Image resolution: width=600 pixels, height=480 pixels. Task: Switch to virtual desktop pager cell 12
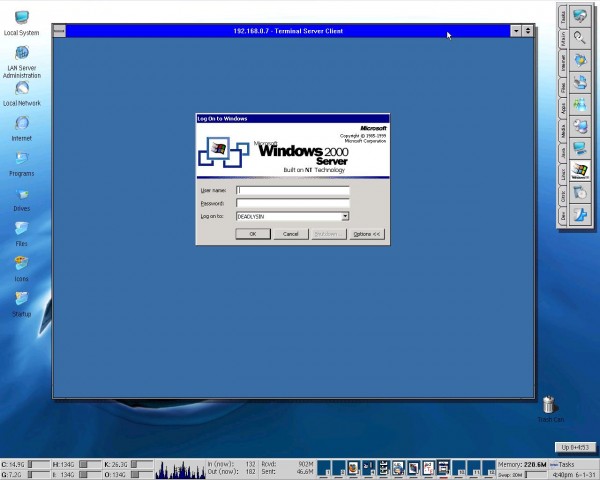pyautogui.click(x=489, y=469)
